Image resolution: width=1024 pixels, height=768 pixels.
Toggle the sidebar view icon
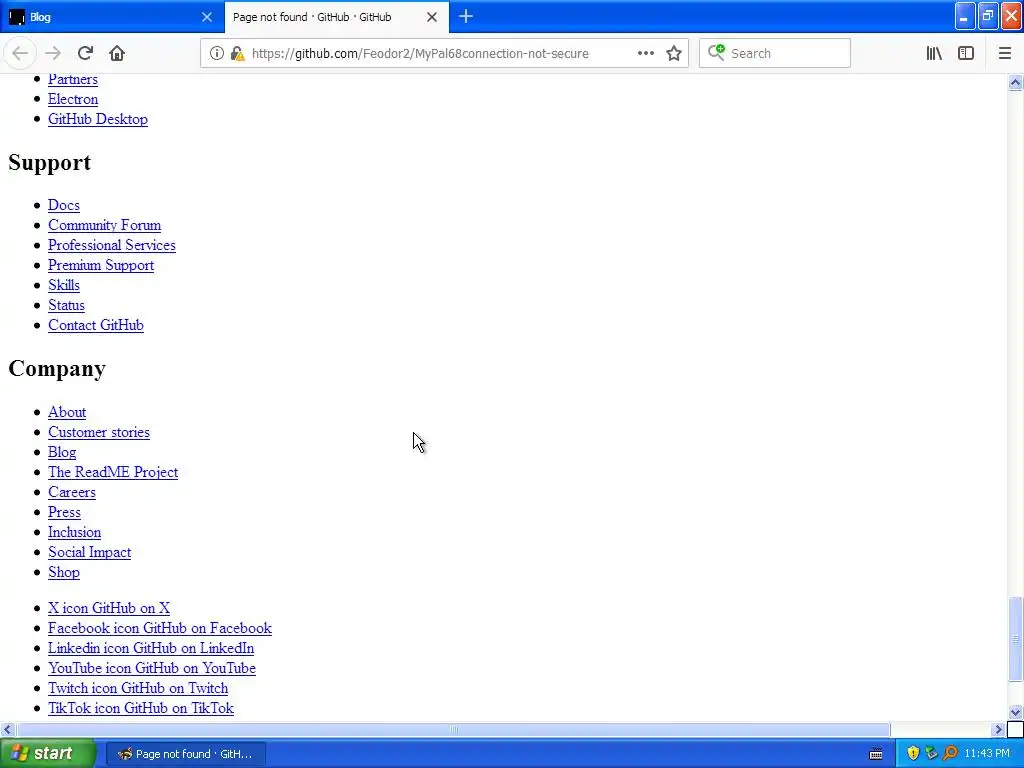click(x=966, y=54)
